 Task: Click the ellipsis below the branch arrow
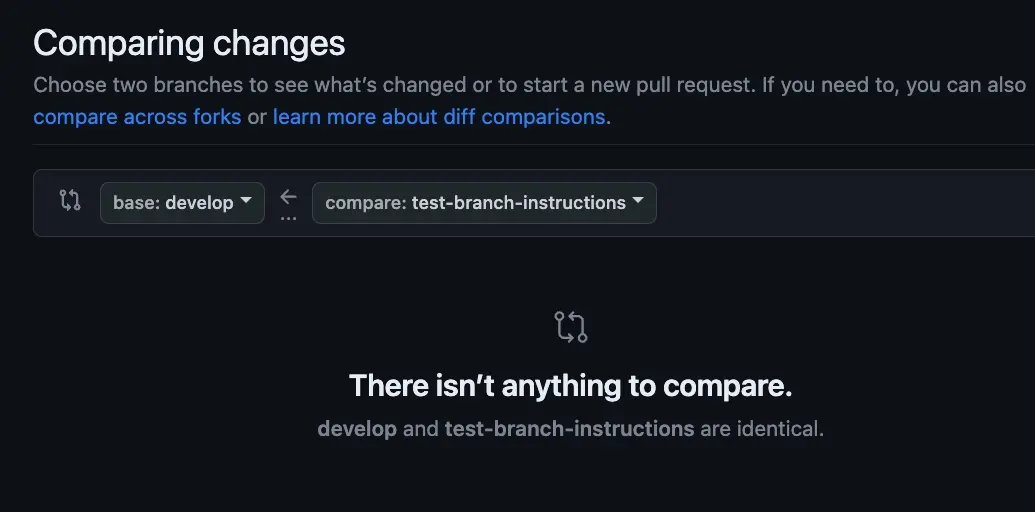tap(288, 217)
